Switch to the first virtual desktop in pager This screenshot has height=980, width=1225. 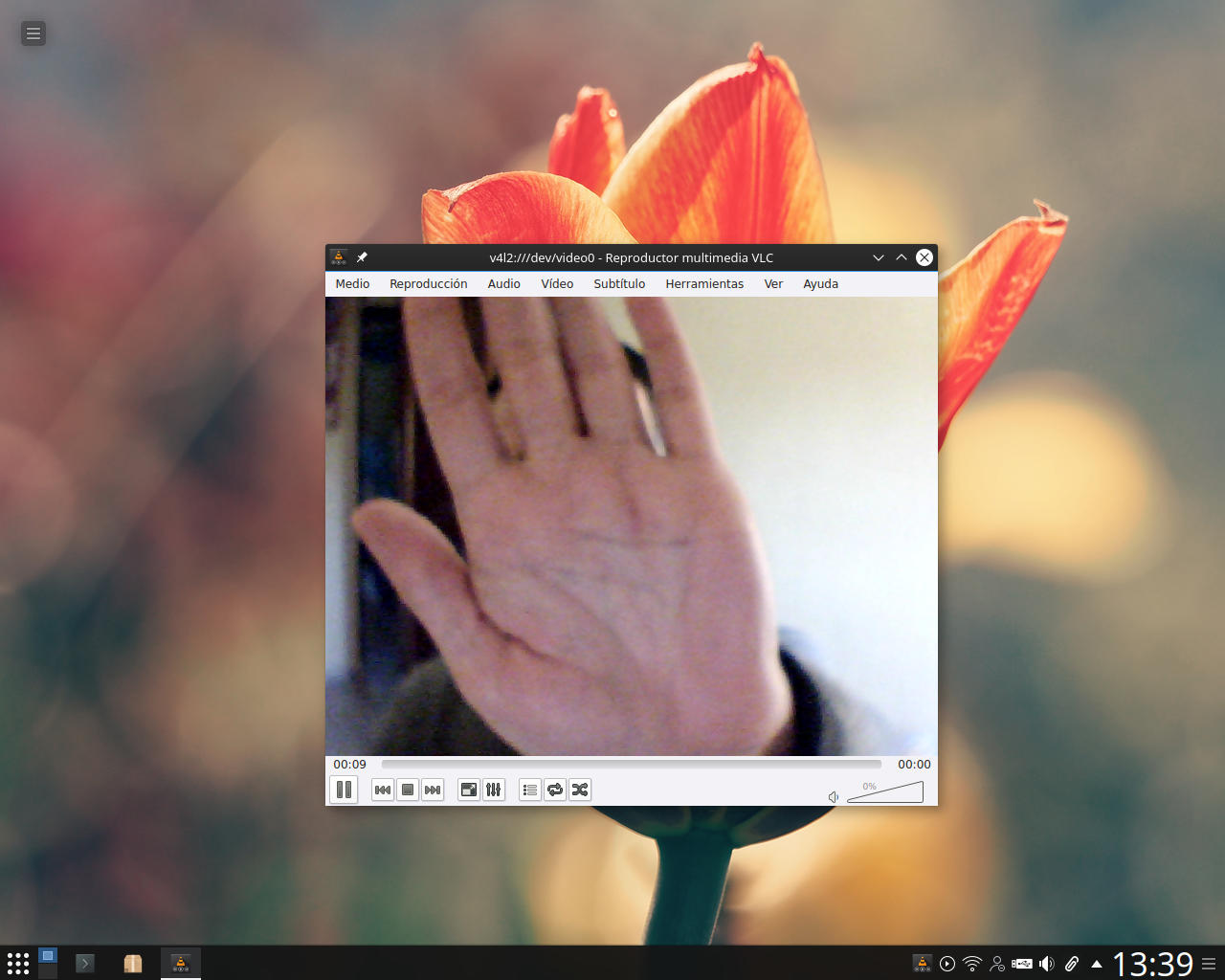[x=48, y=955]
